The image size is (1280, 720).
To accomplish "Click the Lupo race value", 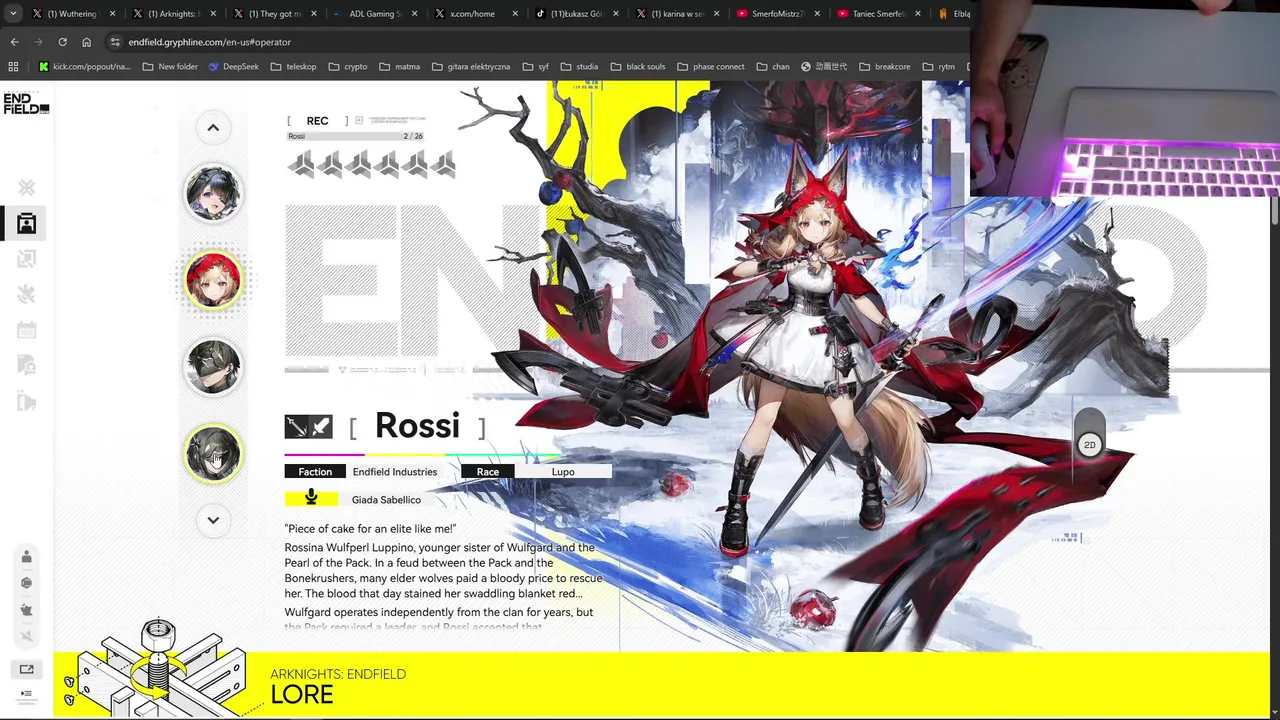I will (x=563, y=472).
